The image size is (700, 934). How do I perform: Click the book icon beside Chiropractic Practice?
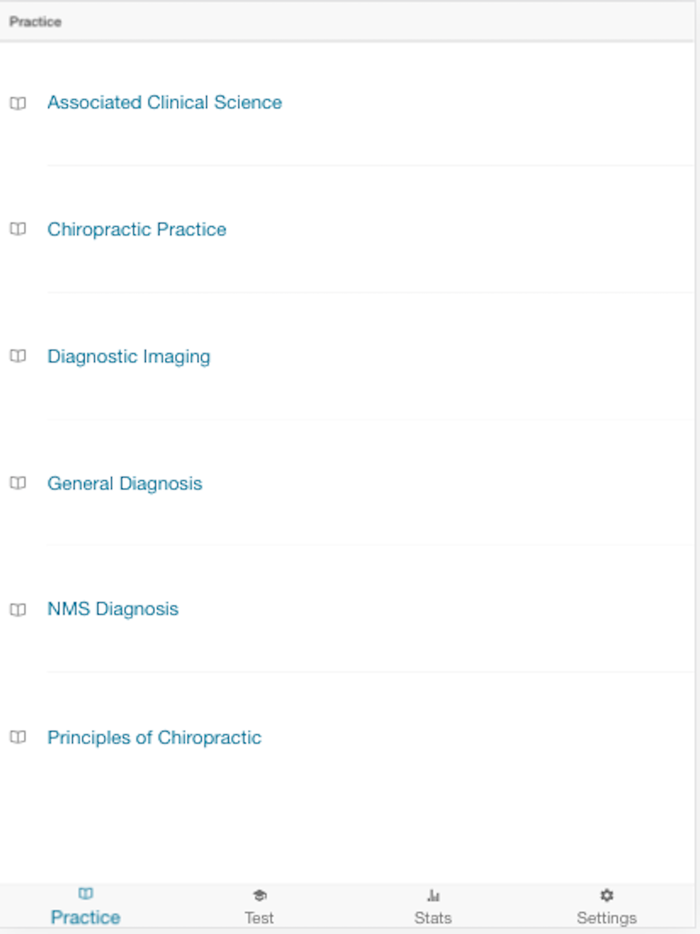[x=18, y=229]
